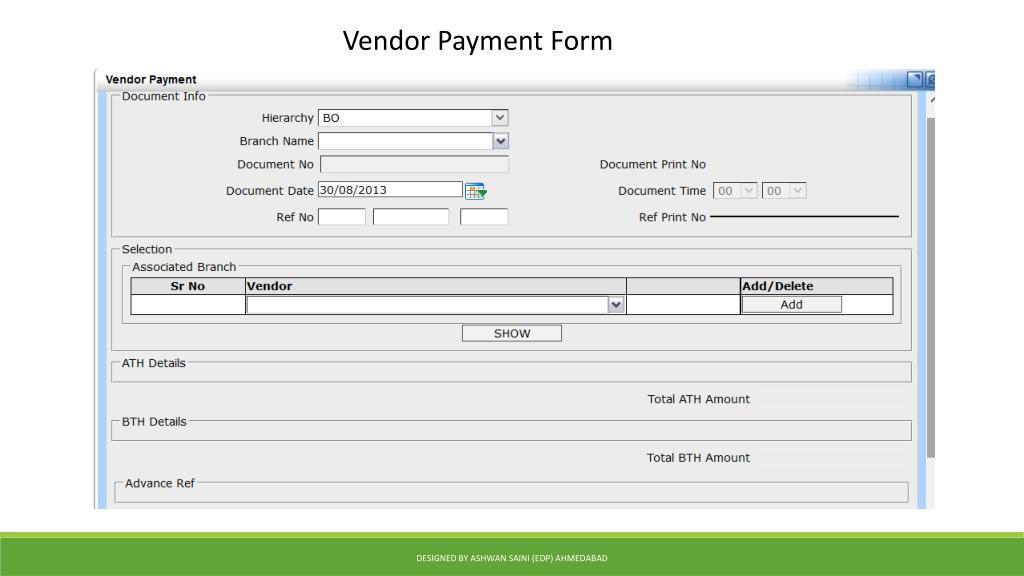Screen dimensions: 1024x576
Task: Click the Vendor Payment window title
Action: [x=151, y=80]
